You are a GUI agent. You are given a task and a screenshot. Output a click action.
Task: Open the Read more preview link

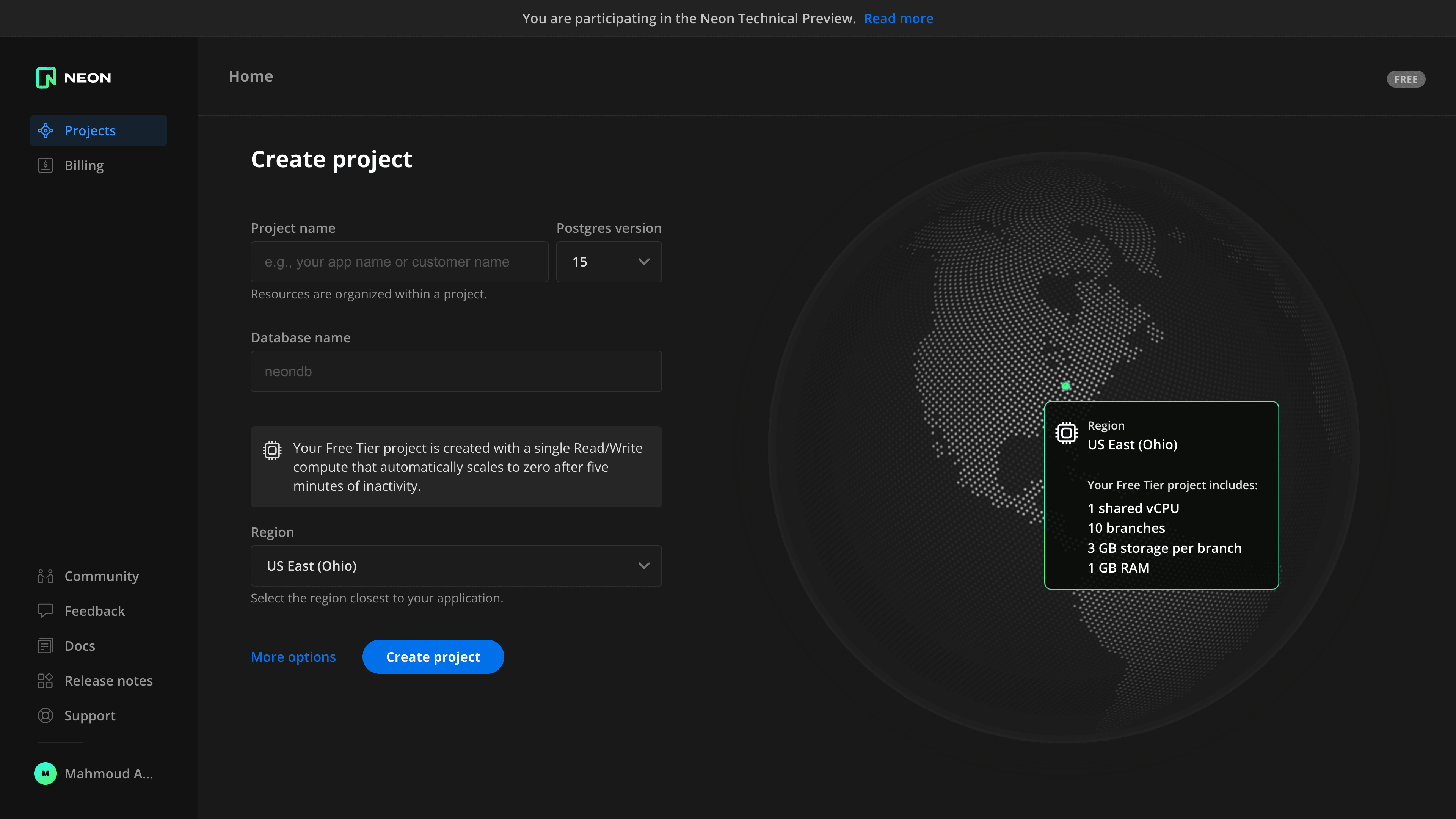coord(898,18)
